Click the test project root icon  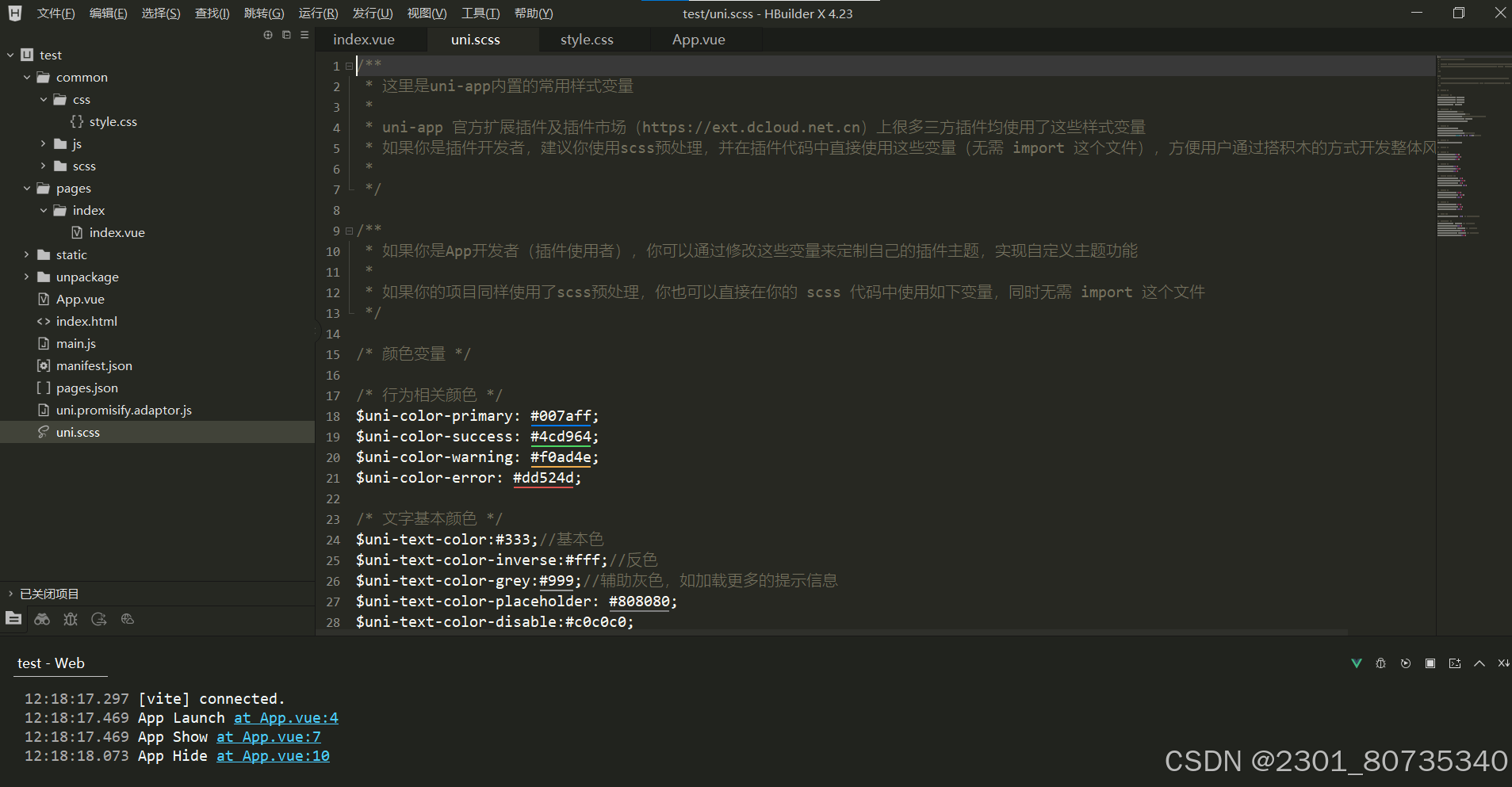click(27, 55)
